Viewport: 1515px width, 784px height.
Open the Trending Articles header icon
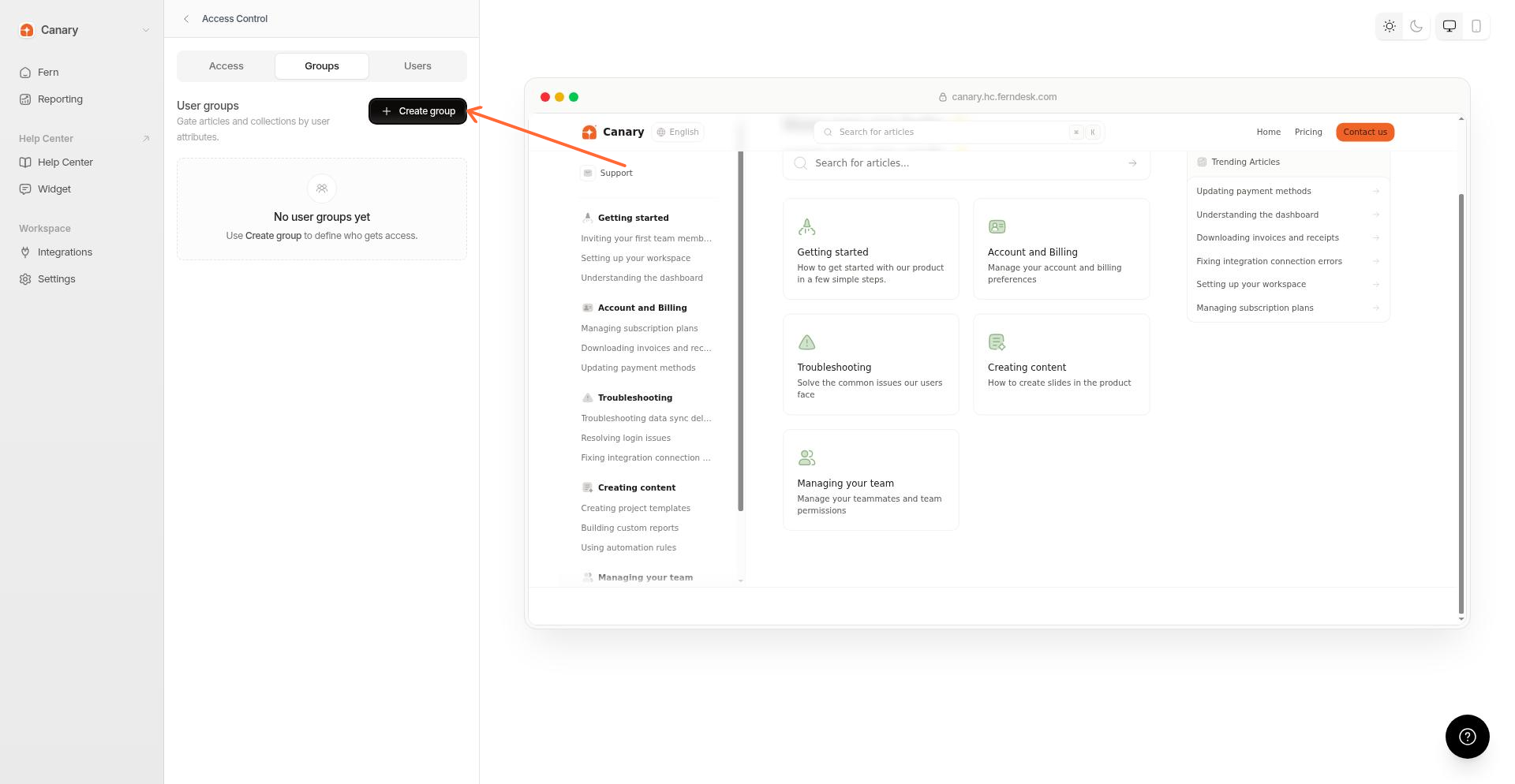click(x=1202, y=162)
